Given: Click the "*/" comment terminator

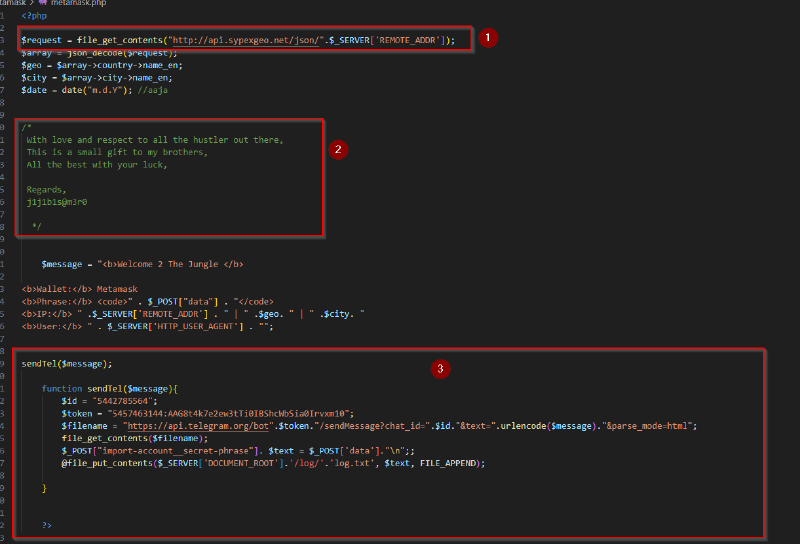Looking at the screenshot, I should tap(36, 226).
